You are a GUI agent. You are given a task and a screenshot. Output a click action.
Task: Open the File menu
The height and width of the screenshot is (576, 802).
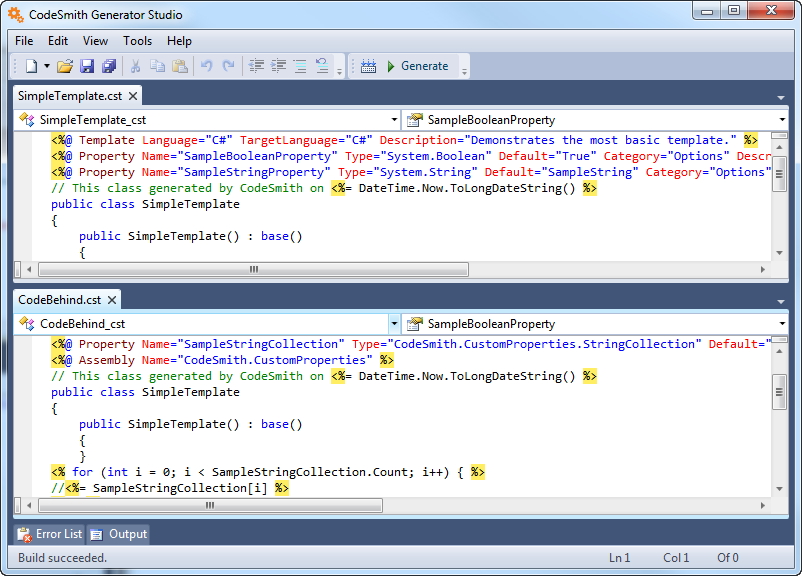(24, 41)
